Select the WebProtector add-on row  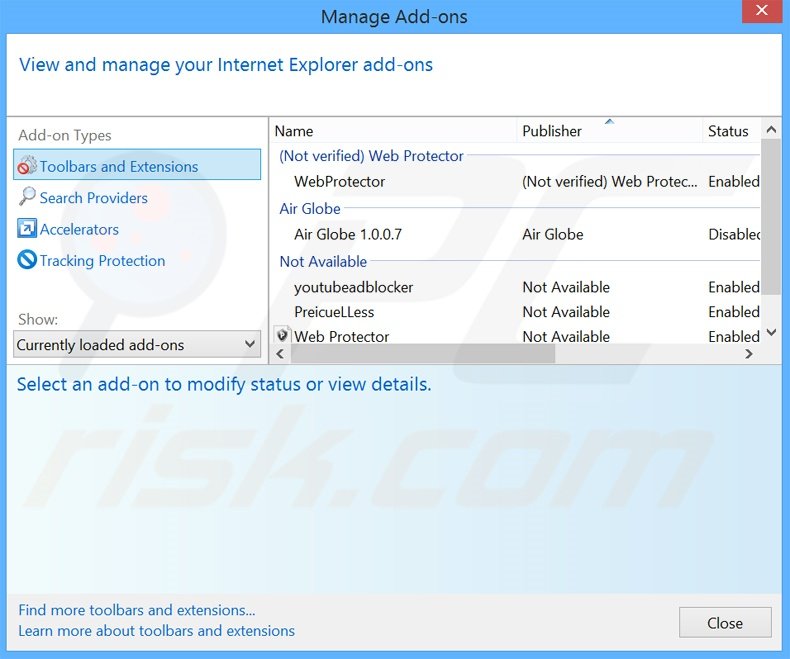(340, 182)
